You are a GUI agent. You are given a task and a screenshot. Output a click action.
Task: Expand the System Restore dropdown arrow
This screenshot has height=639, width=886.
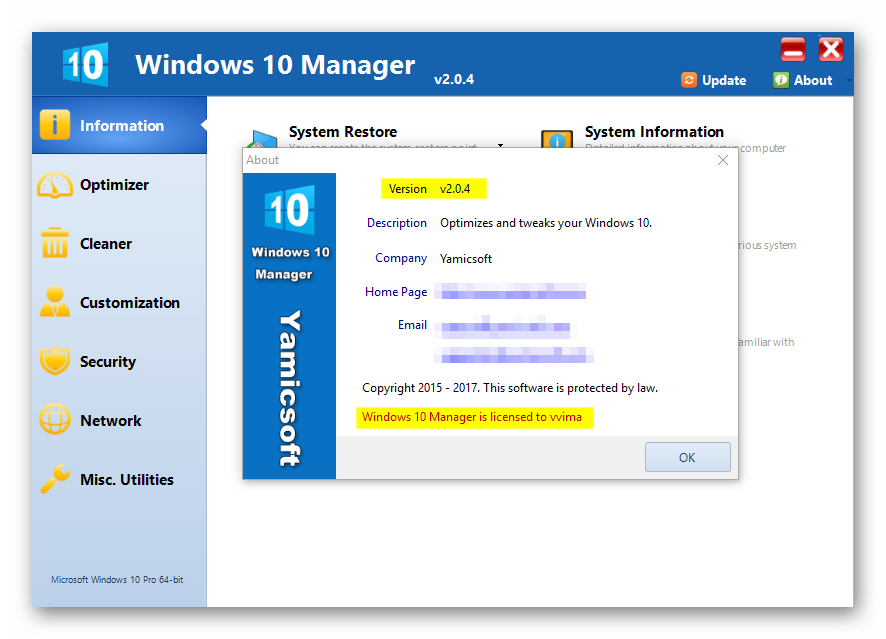(500, 145)
